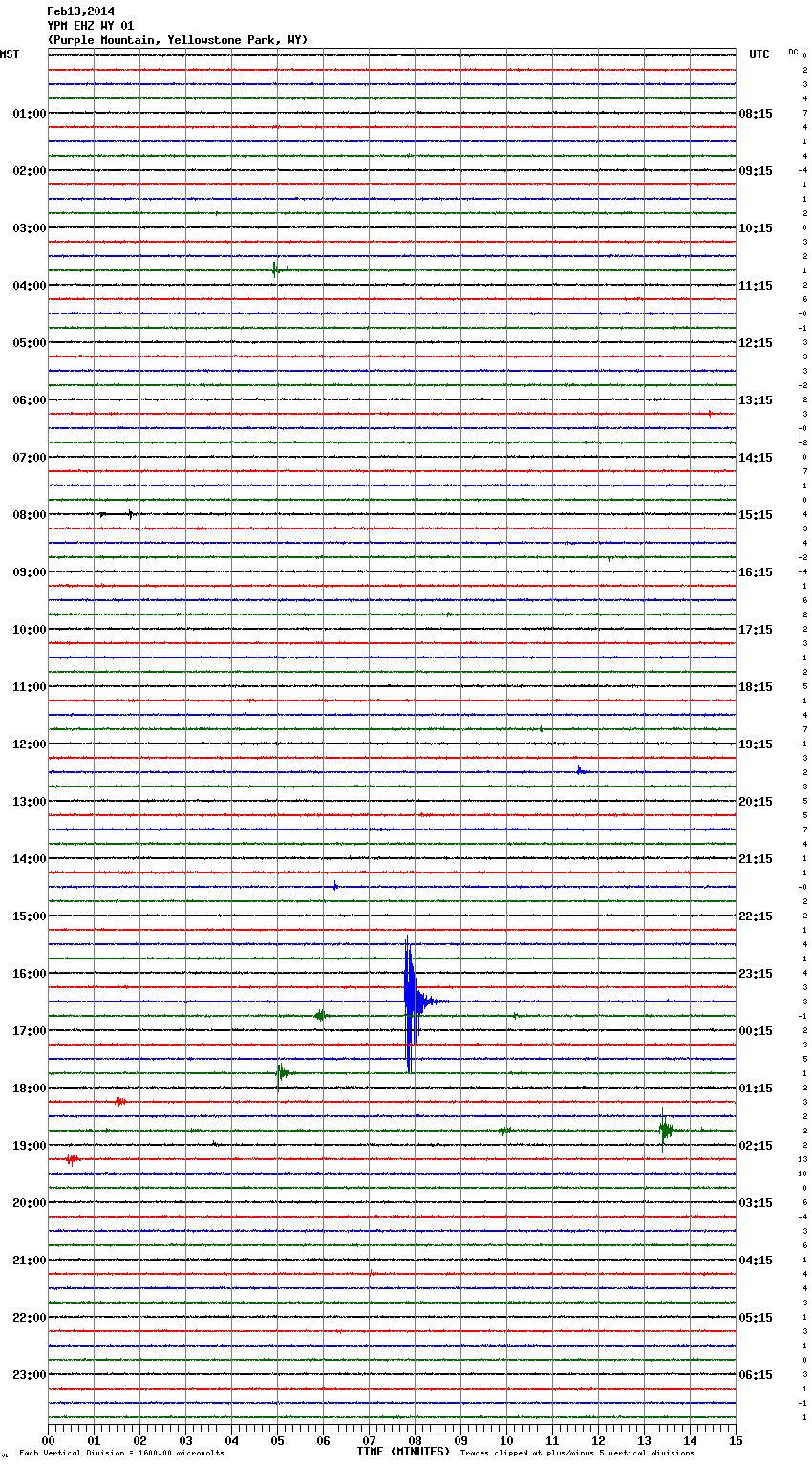
Task: Click minute tick 00 on the bottom axis
Action: pyautogui.click(x=48, y=1440)
